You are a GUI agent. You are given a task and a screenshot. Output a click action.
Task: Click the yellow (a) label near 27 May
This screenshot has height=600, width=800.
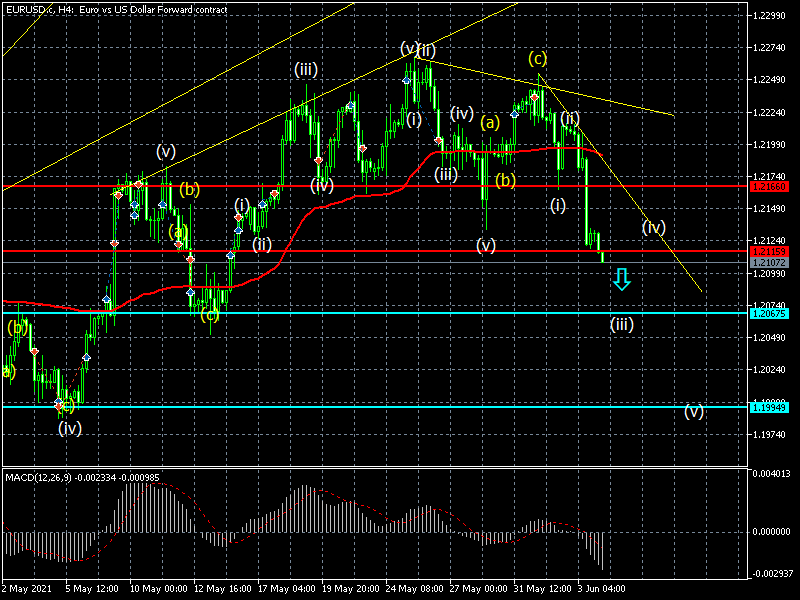pos(489,123)
